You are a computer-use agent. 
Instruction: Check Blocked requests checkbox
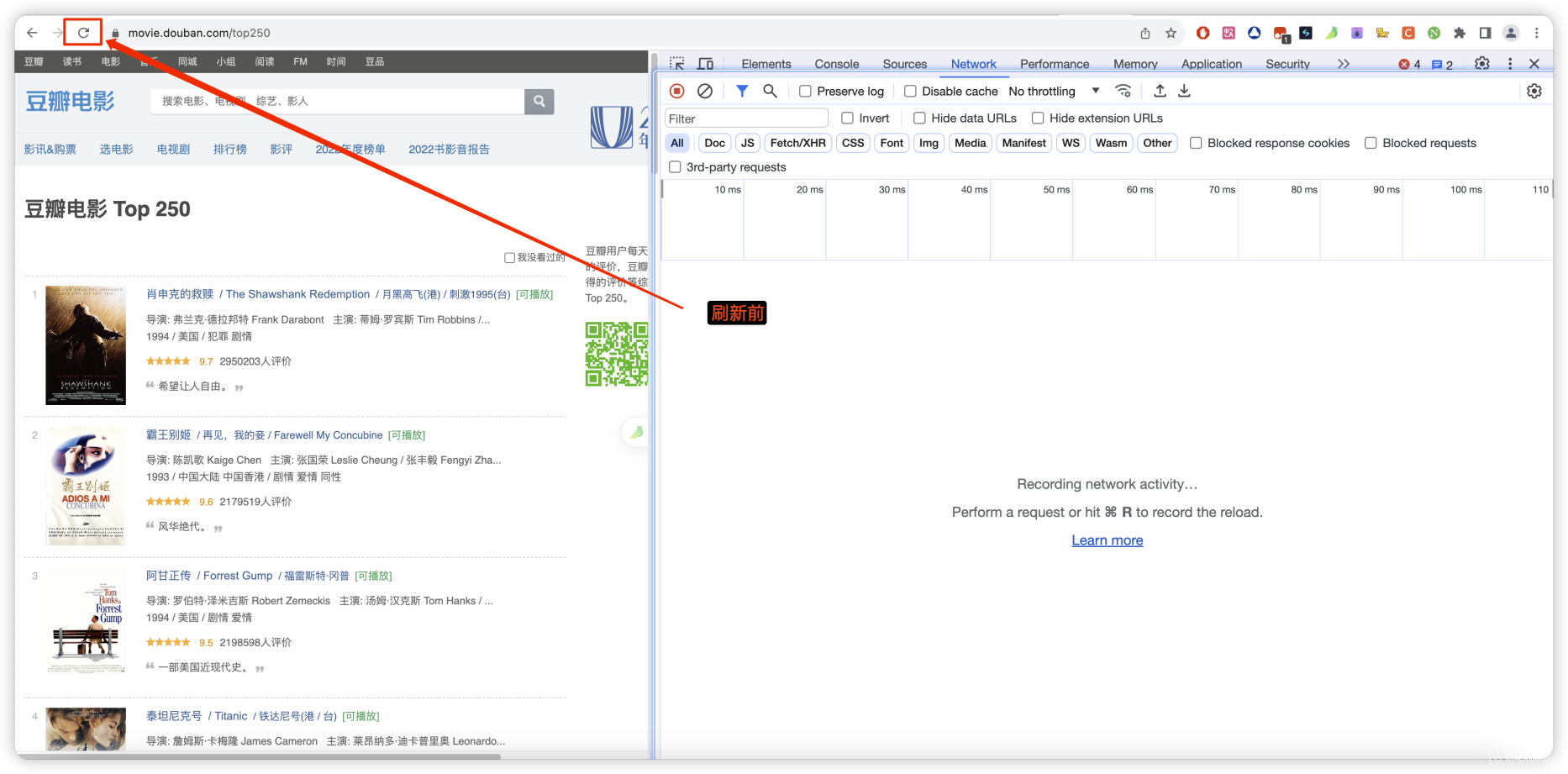click(x=1371, y=143)
